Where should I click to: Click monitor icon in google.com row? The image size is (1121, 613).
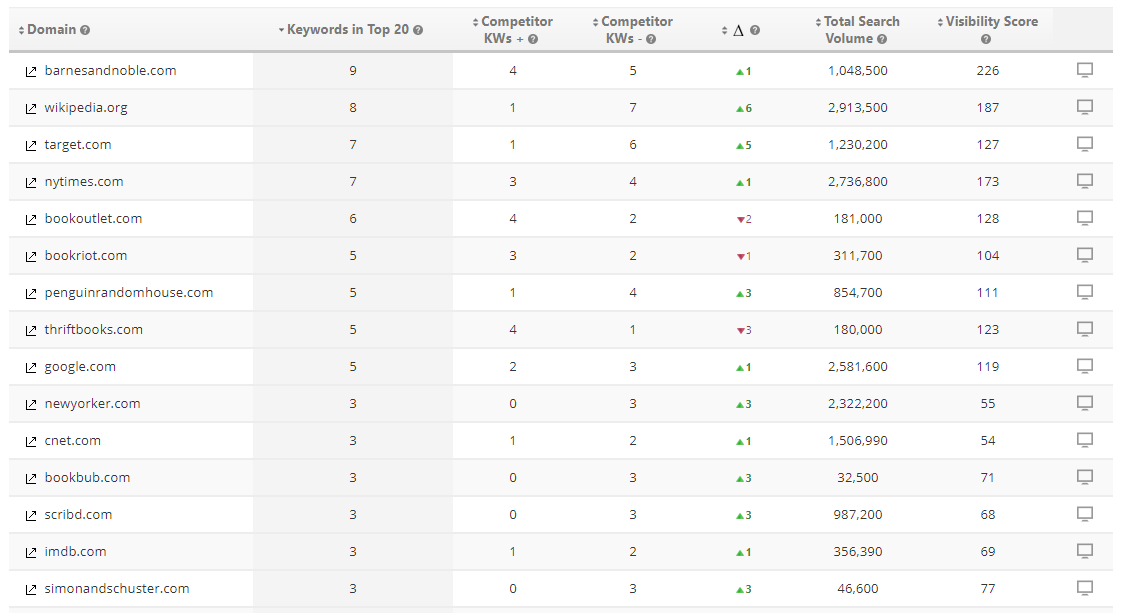(x=1085, y=366)
